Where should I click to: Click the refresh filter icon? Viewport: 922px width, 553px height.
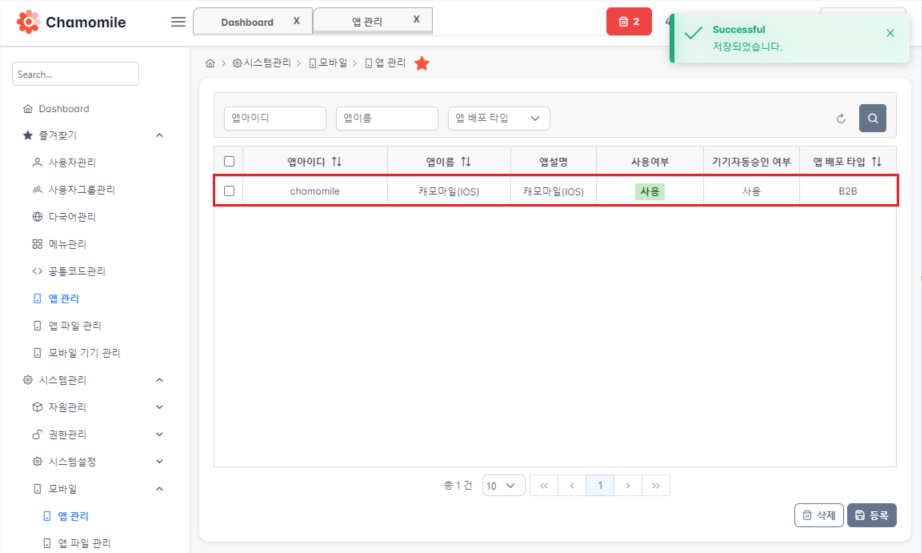[x=841, y=119]
